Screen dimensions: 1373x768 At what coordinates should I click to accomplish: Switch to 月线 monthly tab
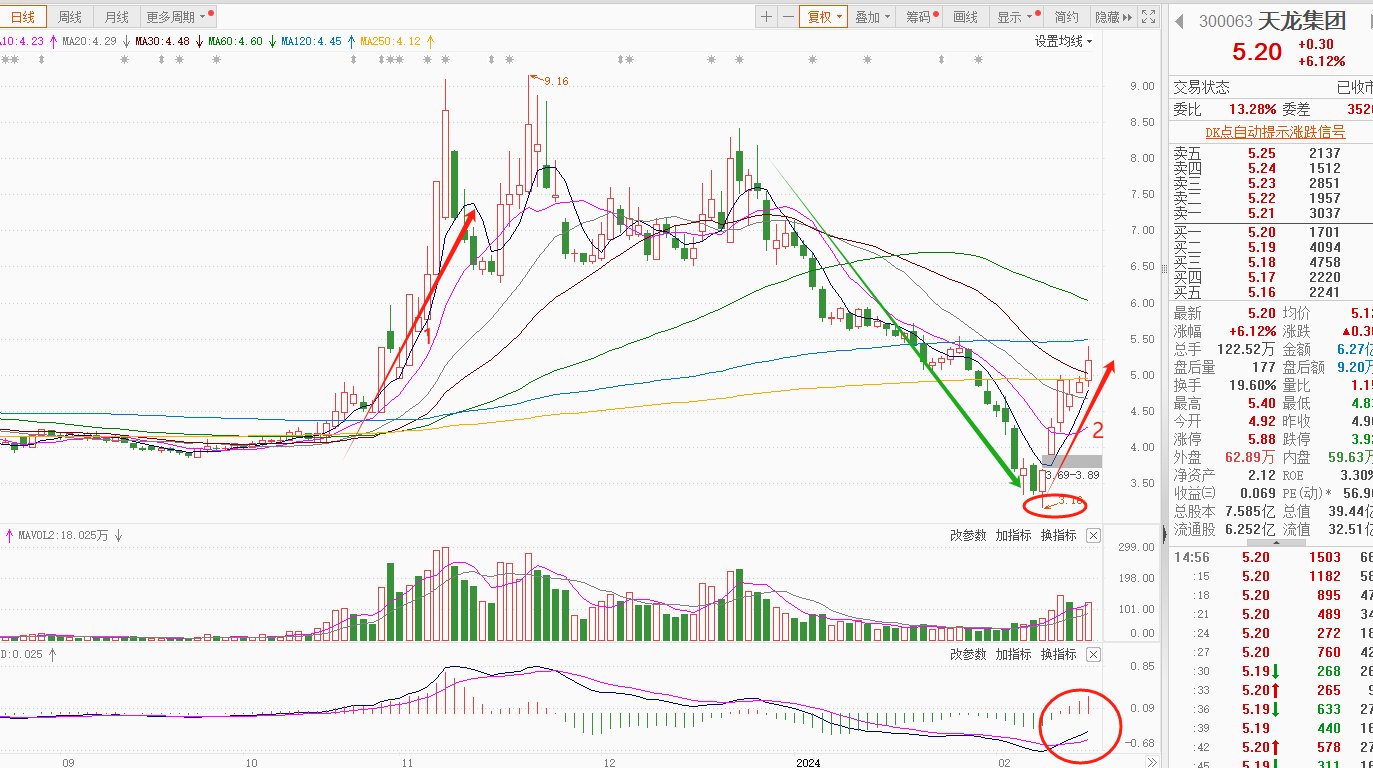(116, 17)
